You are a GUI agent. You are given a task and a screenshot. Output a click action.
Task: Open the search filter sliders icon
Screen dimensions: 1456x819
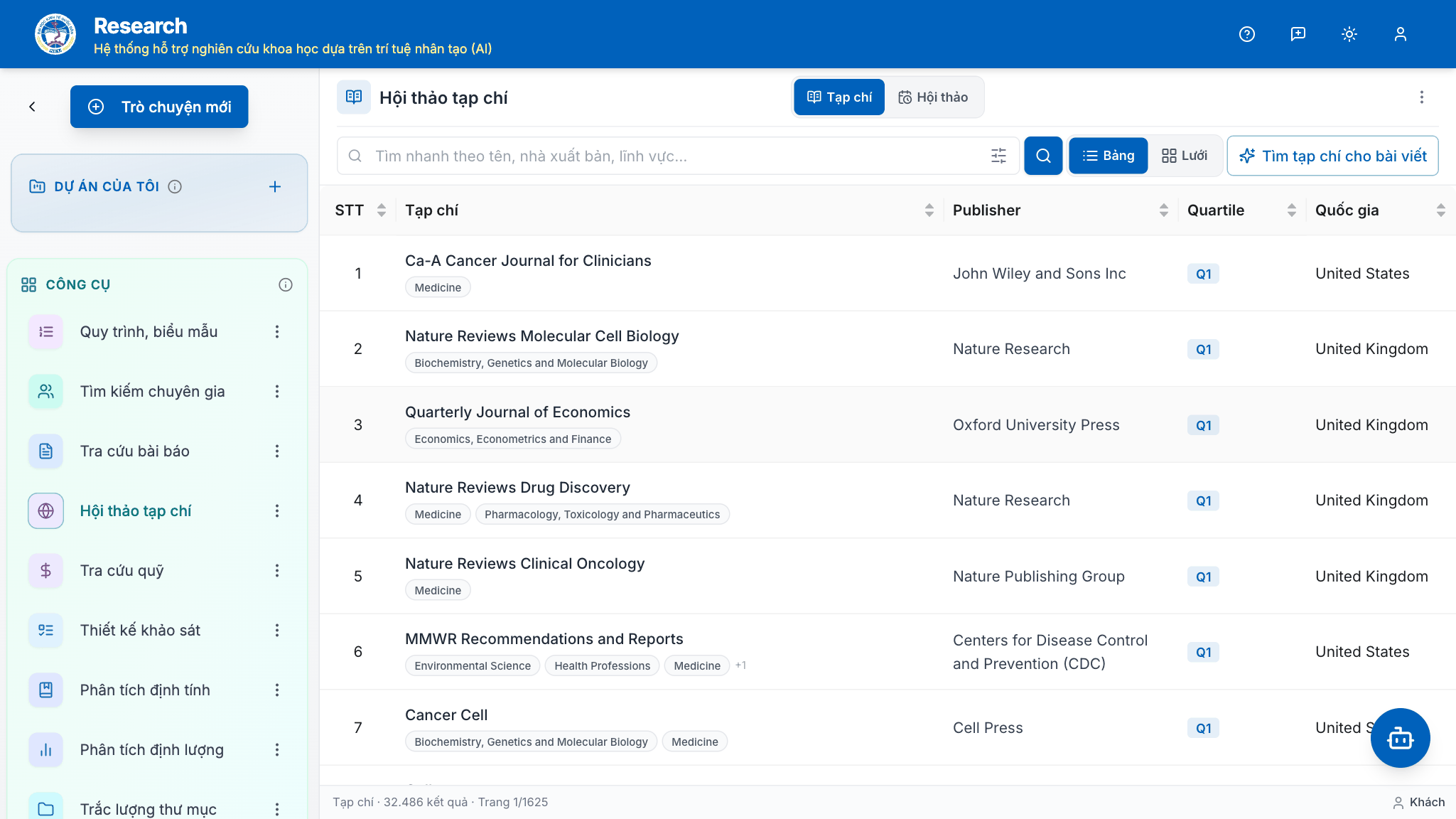[x=998, y=156]
